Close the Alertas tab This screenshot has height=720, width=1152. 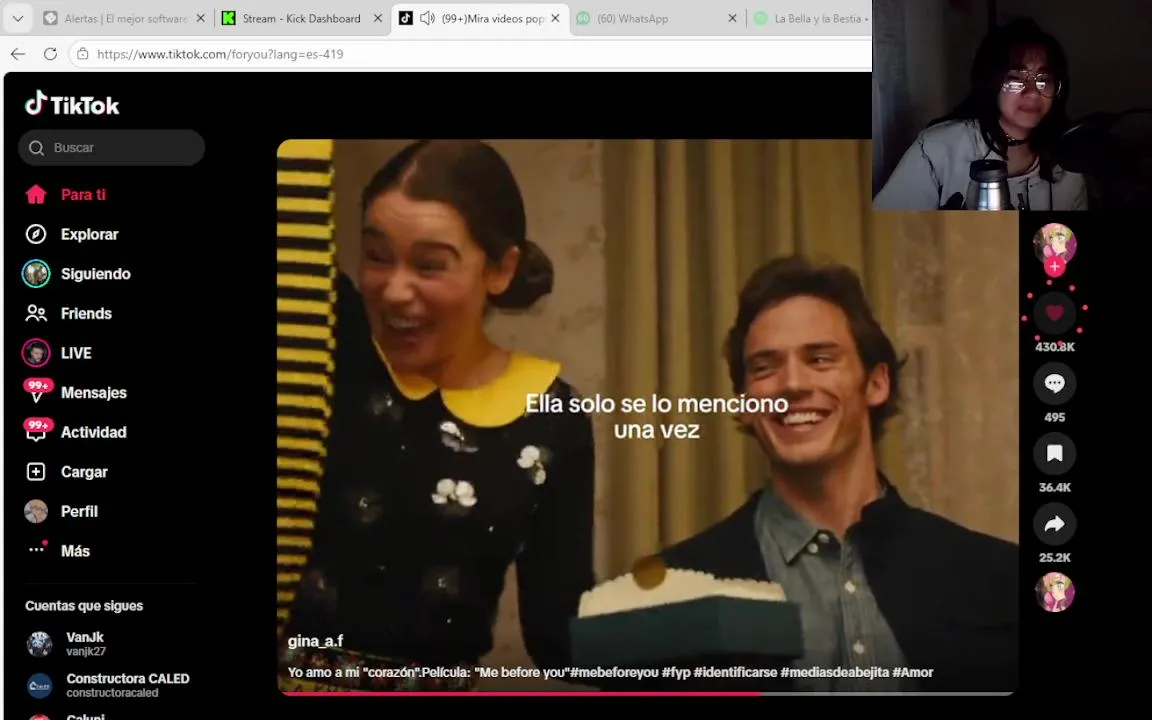(x=201, y=18)
